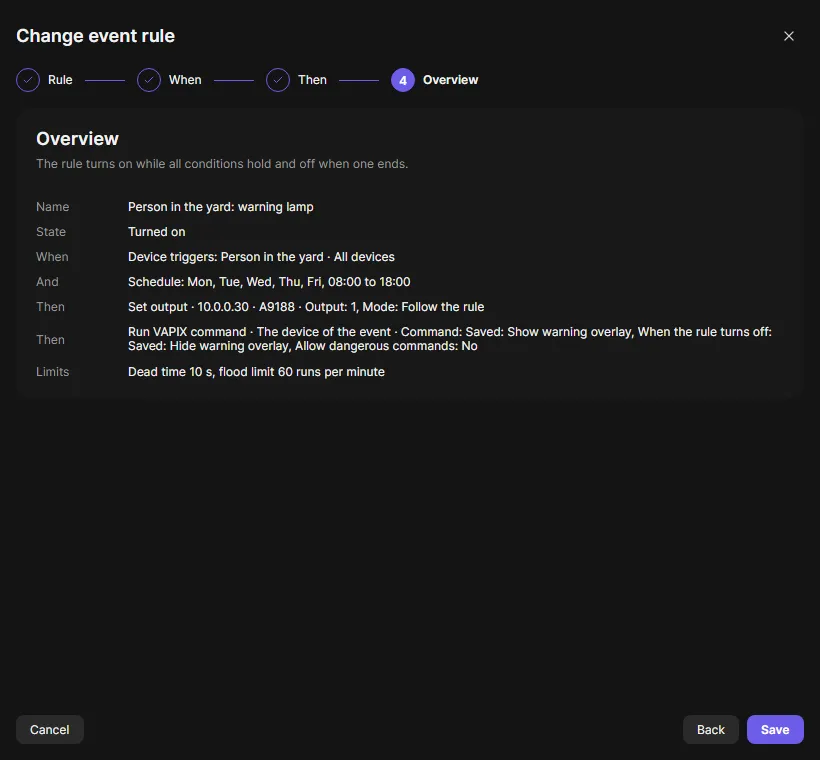Select the Run VAPIX command action text
The image size is (820, 760).
[x=450, y=339]
